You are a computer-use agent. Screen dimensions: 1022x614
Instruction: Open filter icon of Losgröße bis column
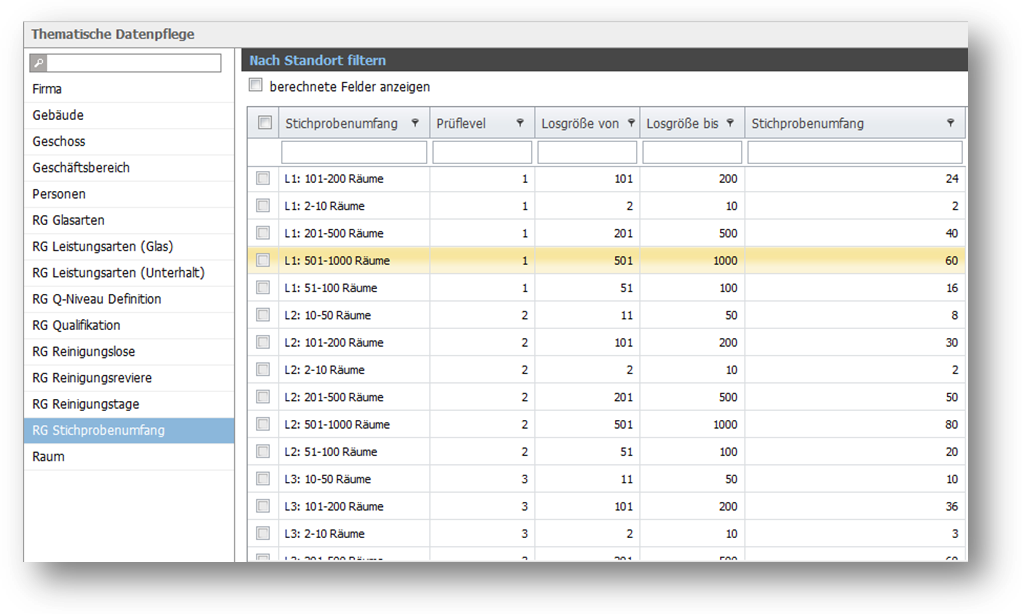pos(730,123)
